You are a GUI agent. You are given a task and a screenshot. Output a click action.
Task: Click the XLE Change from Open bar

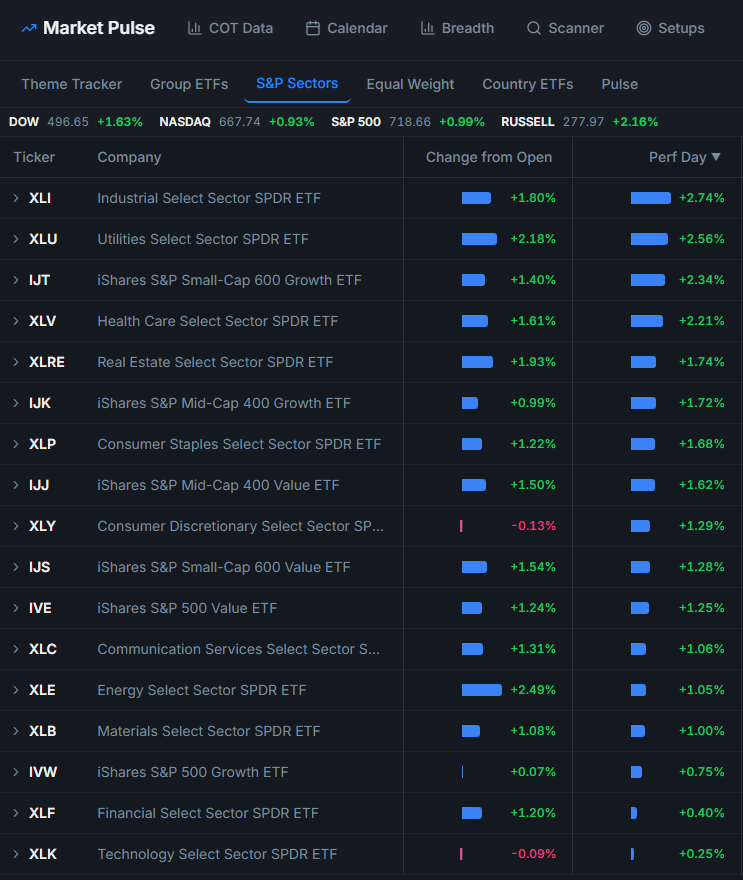point(481,690)
